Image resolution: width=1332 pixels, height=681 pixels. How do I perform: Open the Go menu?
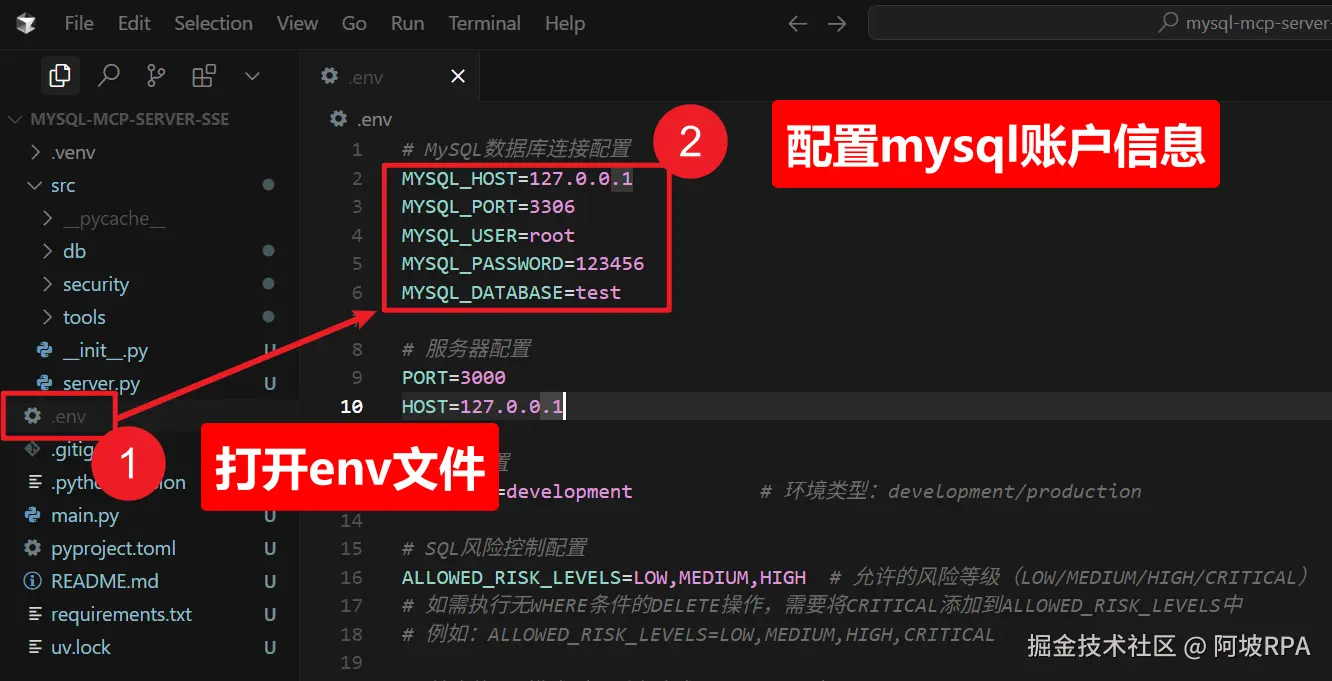tap(354, 23)
